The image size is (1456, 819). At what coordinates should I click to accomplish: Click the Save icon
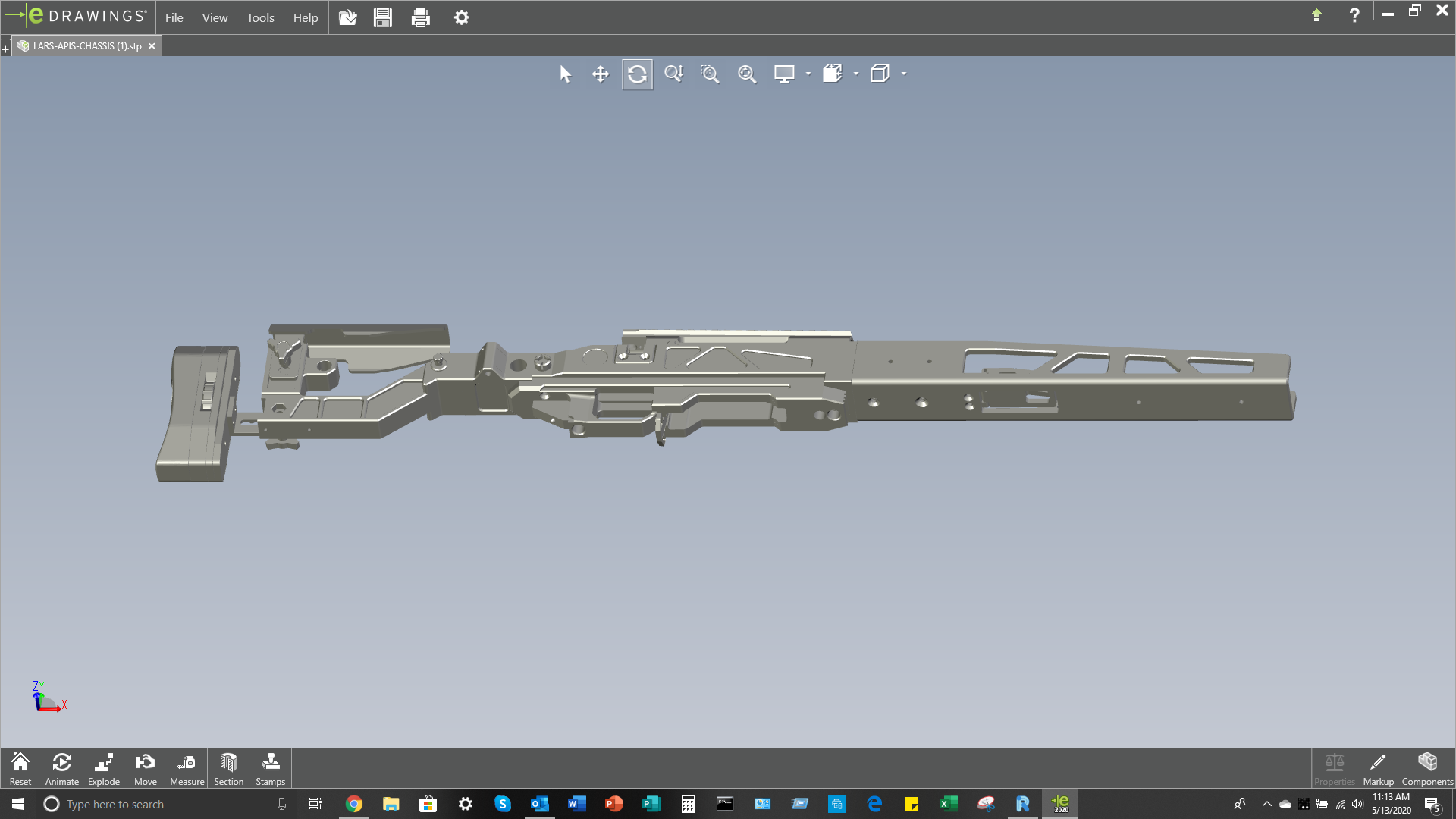point(383,17)
